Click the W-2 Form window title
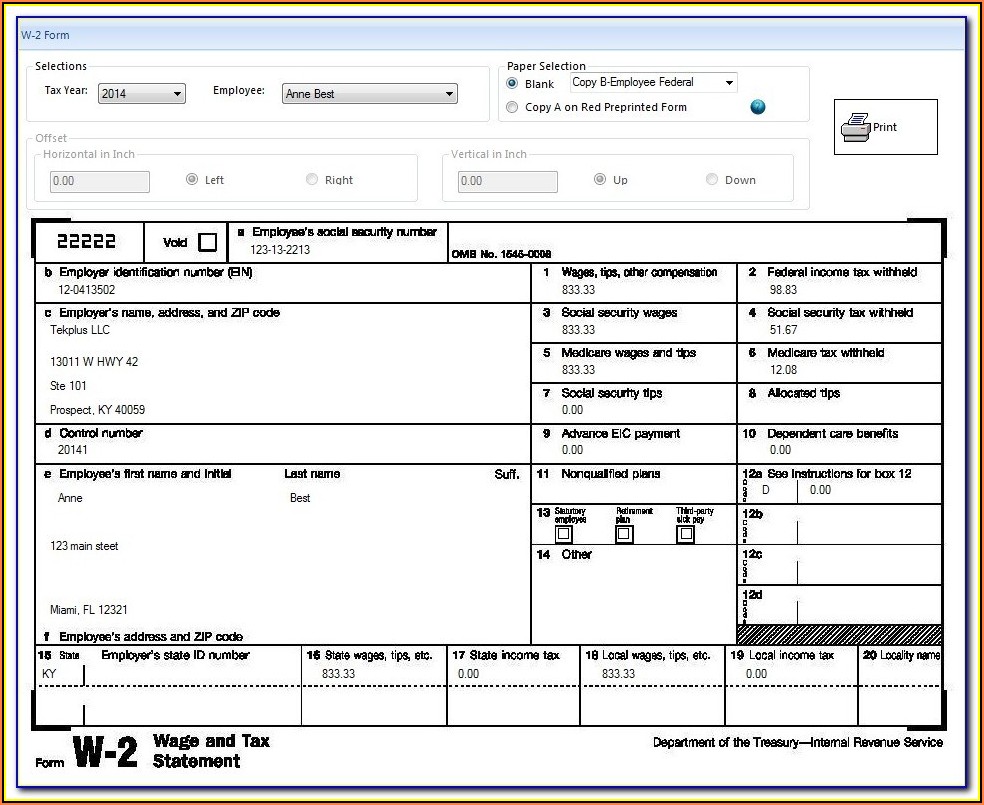Screen dimensions: 984x805 (45, 35)
